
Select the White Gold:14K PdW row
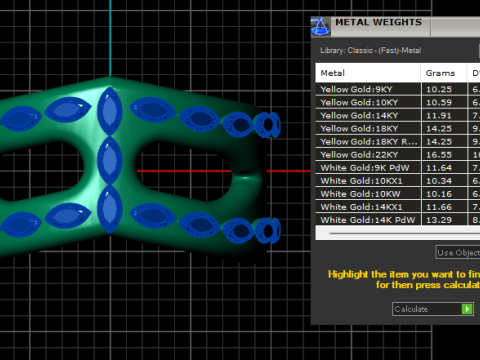pyautogui.click(x=398, y=220)
